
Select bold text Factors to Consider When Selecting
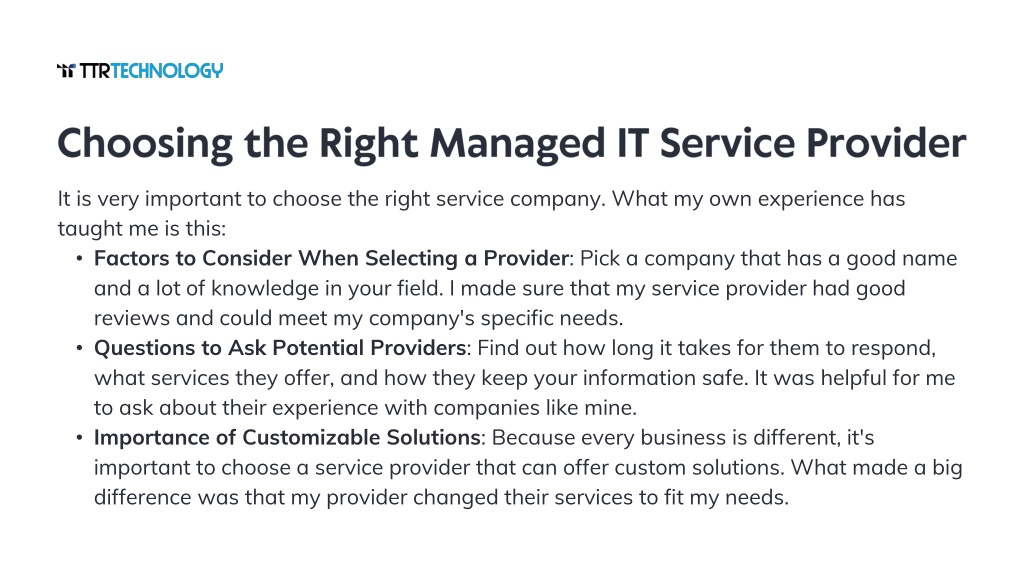click(276, 259)
